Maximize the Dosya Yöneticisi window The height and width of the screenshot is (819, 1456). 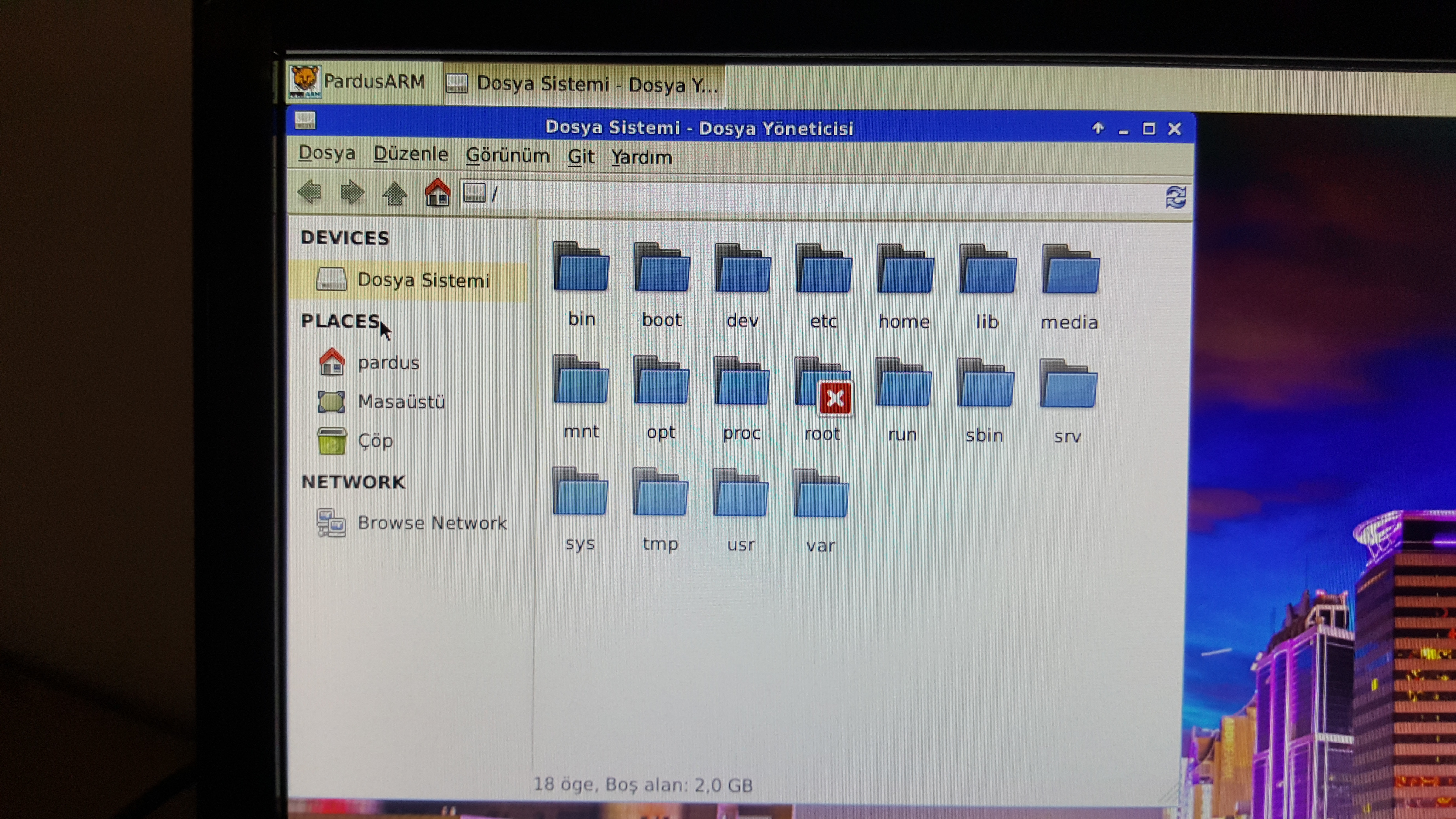[1148, 129]
